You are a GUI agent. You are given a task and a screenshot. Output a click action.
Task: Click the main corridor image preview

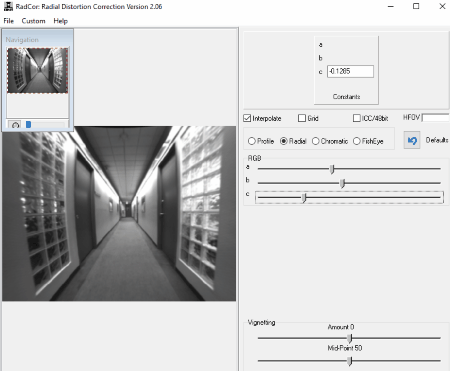(x=119, y=213)
